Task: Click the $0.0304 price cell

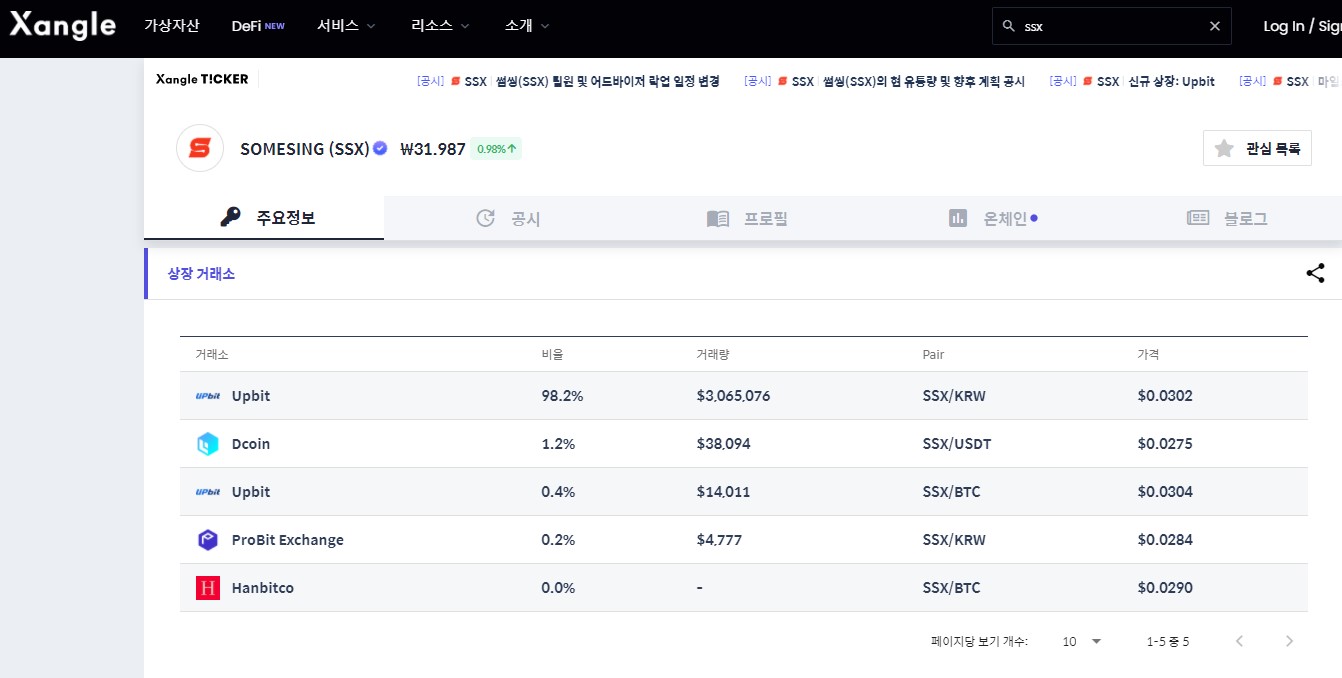Action: tap(1165, 492)
